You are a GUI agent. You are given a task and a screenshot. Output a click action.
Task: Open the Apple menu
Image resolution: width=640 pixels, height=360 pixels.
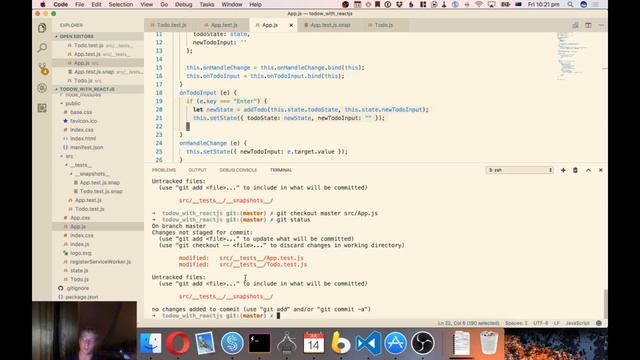click(x=42, y=4)
